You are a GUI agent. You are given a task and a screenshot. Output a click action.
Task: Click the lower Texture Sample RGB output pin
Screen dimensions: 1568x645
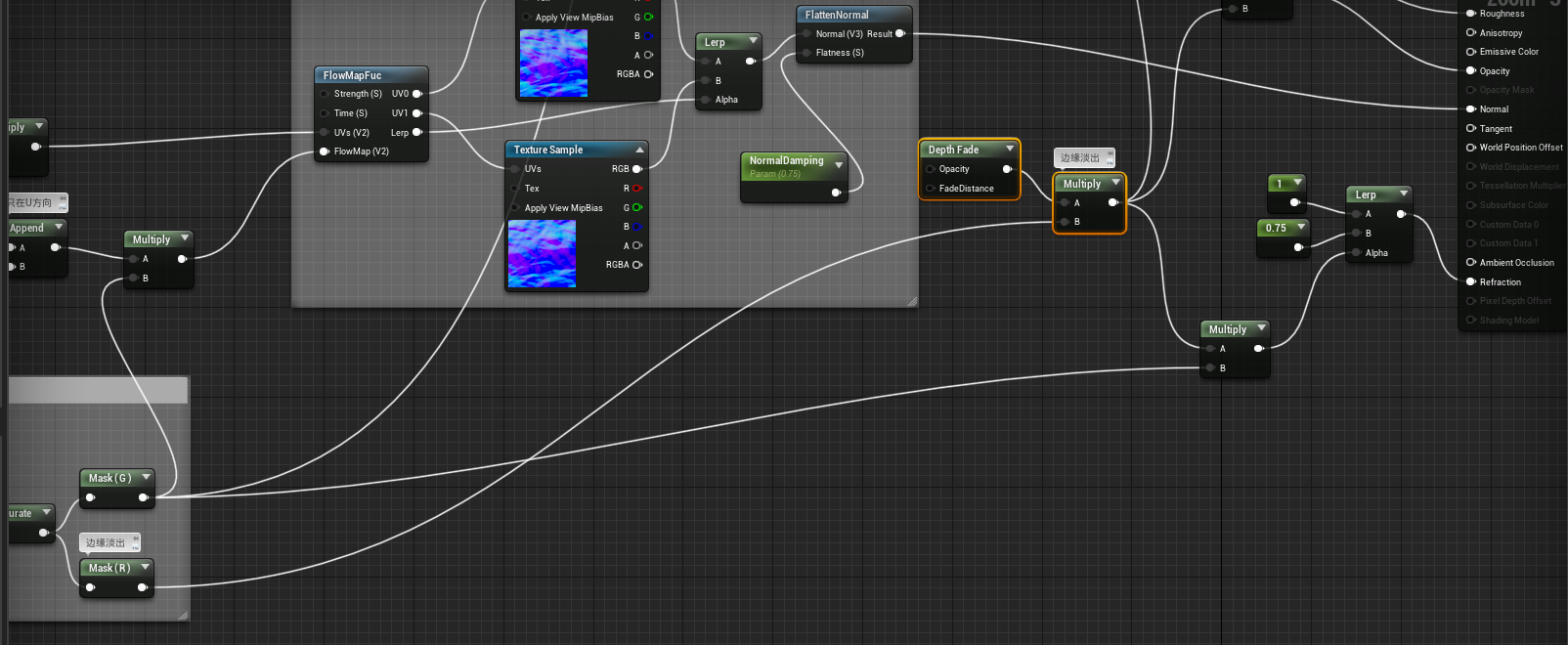(637, 169)
